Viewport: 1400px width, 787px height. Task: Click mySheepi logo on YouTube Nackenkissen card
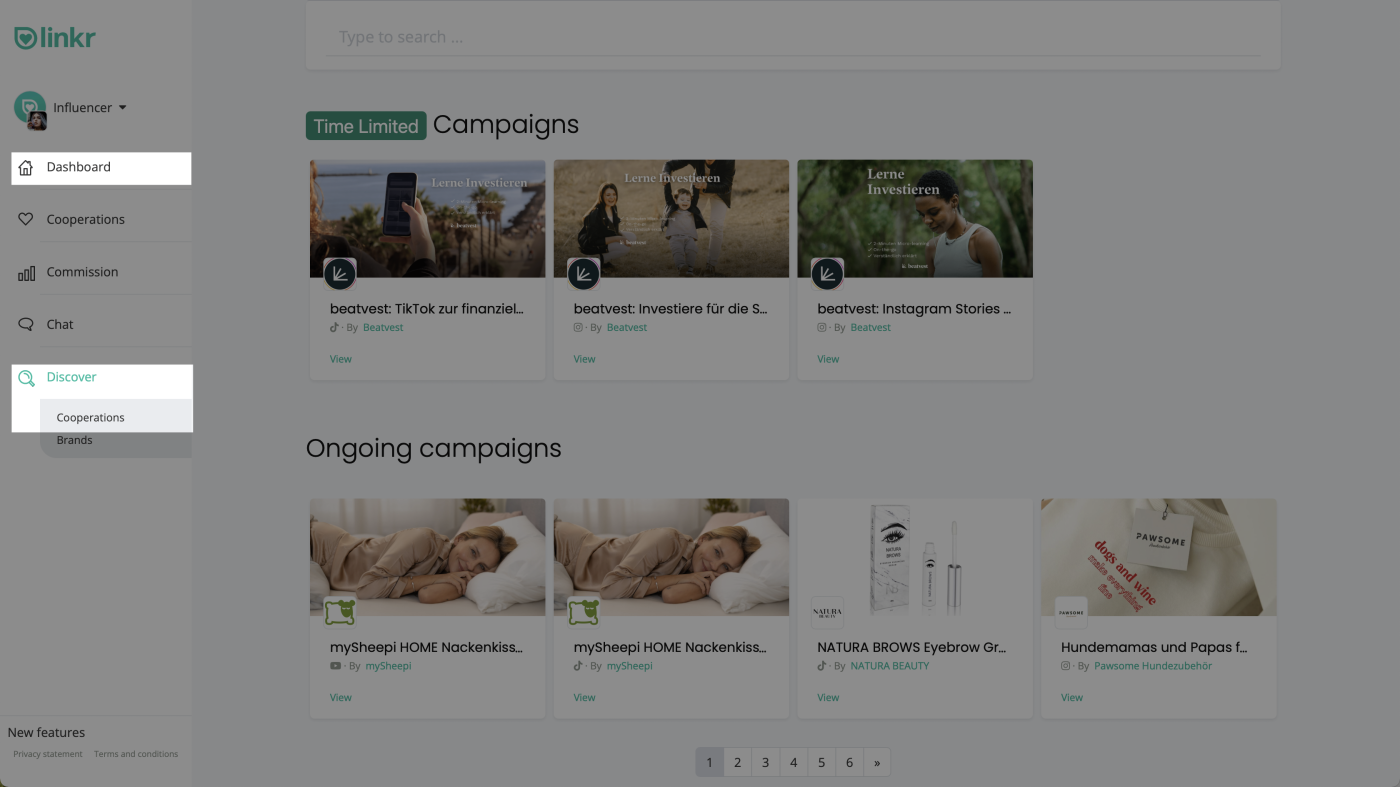click(340, 612)
